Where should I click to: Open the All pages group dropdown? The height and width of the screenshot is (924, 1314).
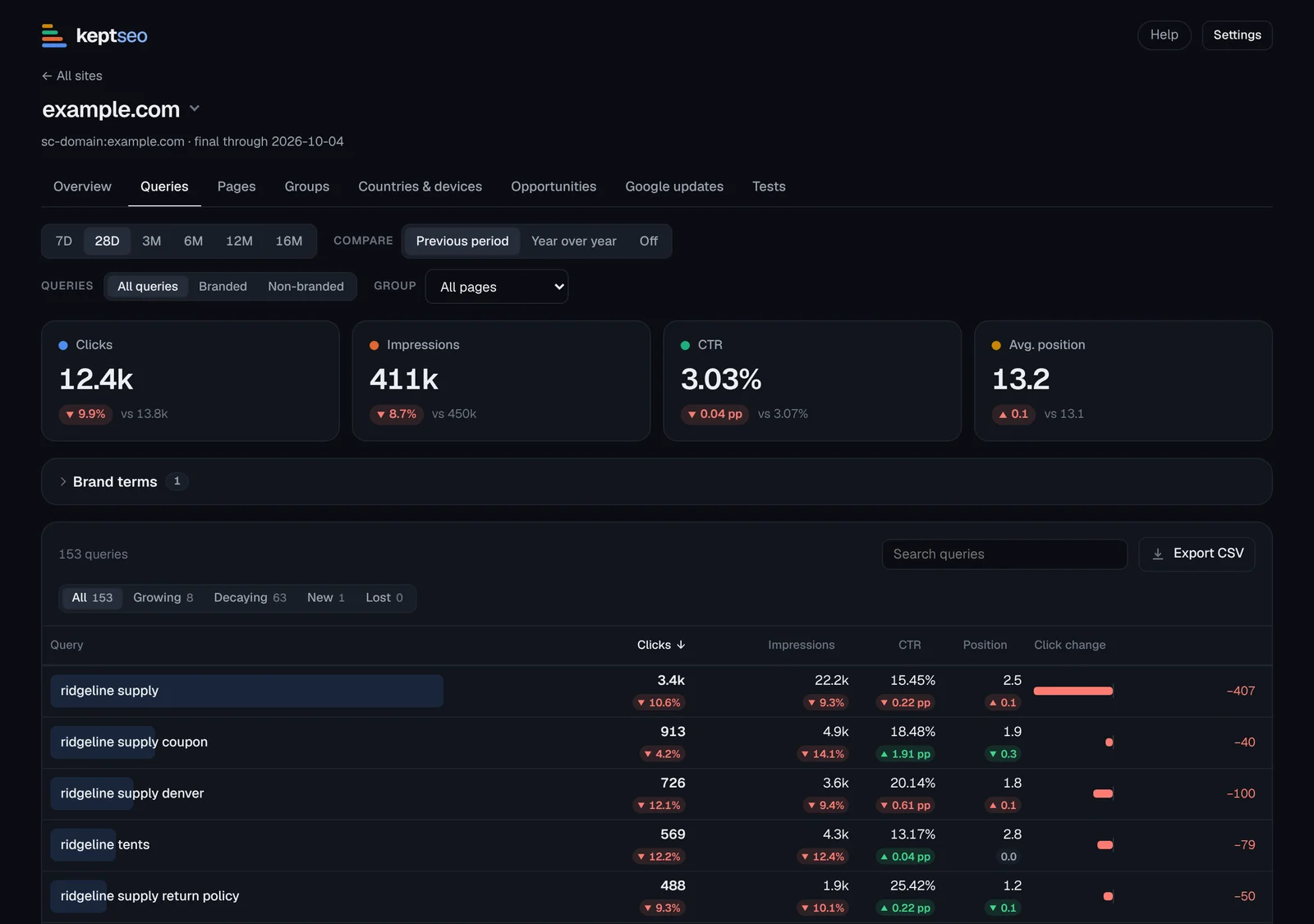point(497,287)
